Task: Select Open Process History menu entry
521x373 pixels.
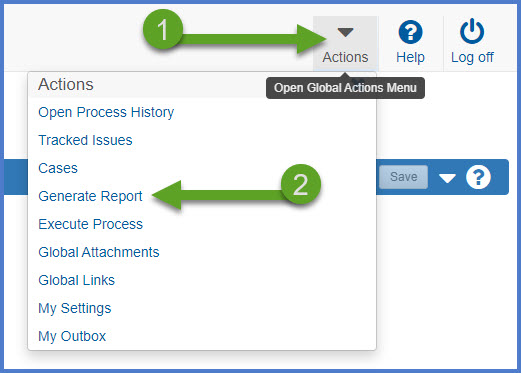Action: coord(106,112)
